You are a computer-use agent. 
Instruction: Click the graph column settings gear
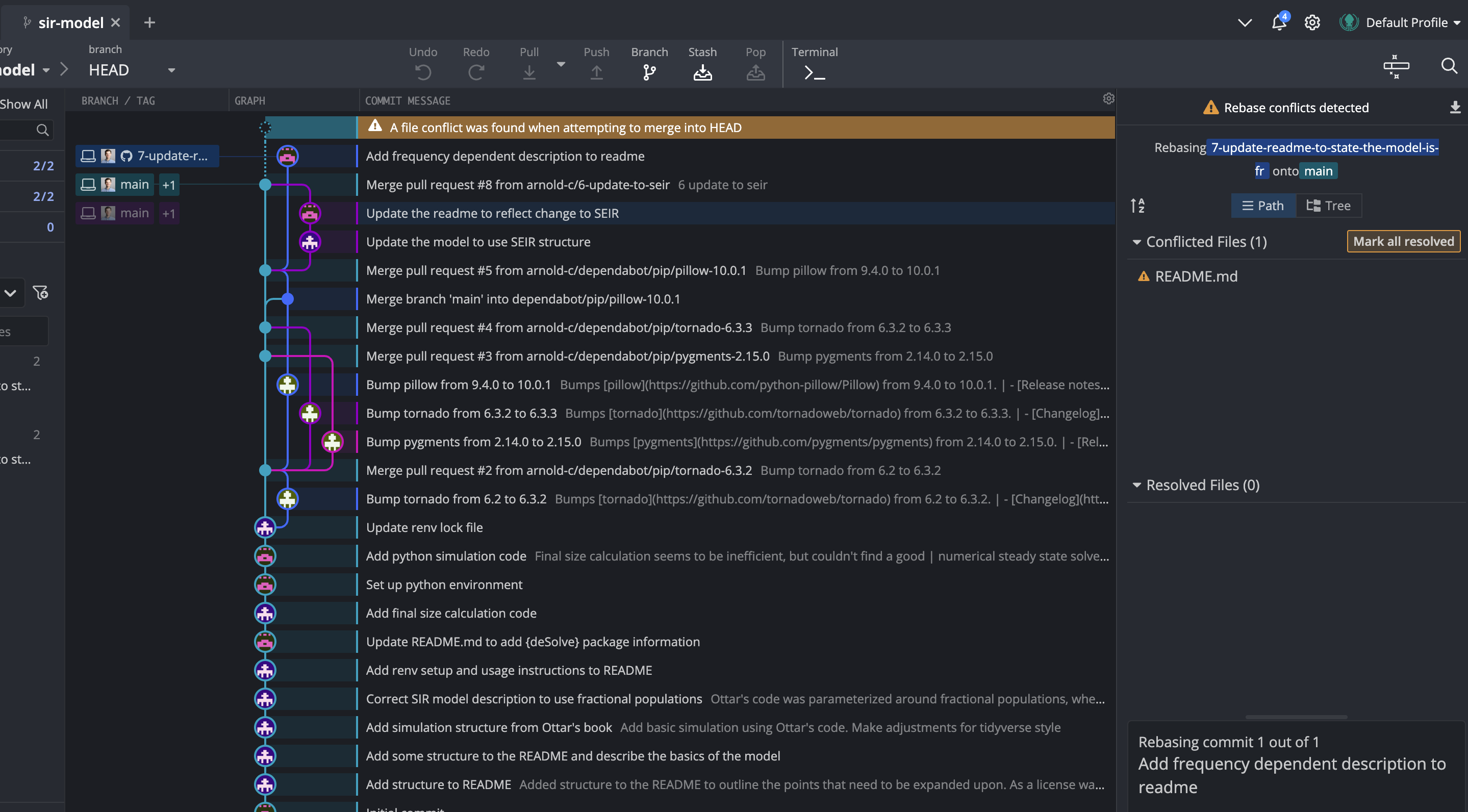[1108, 99]
